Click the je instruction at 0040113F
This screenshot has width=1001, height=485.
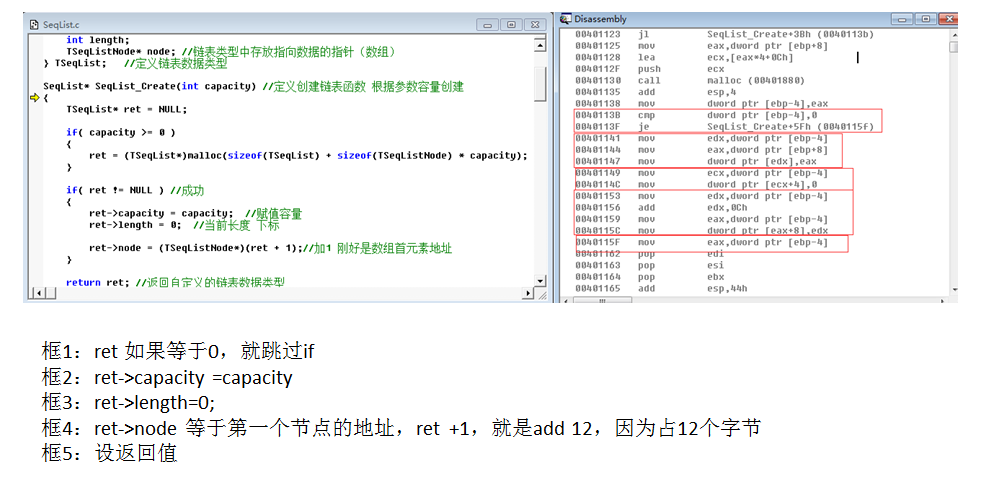coord(725,127)
